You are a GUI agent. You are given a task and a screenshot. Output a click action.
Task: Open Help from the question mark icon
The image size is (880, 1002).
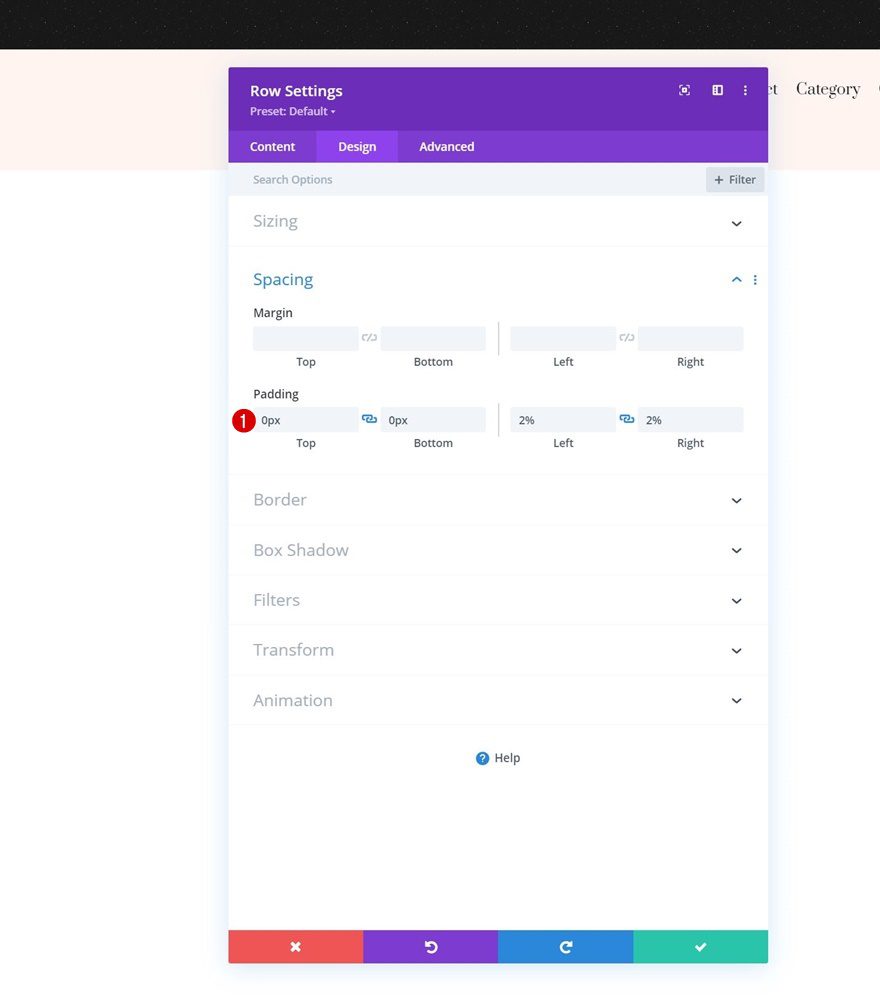click(x=483, y=757)
